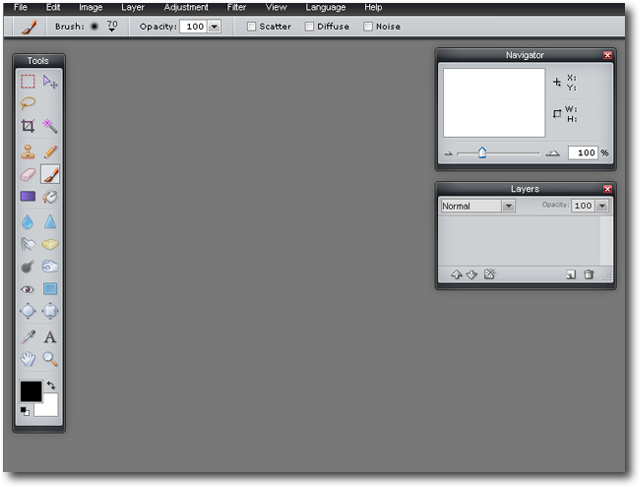Click the Navigator preview thumbnail

(x=494, y=103)
